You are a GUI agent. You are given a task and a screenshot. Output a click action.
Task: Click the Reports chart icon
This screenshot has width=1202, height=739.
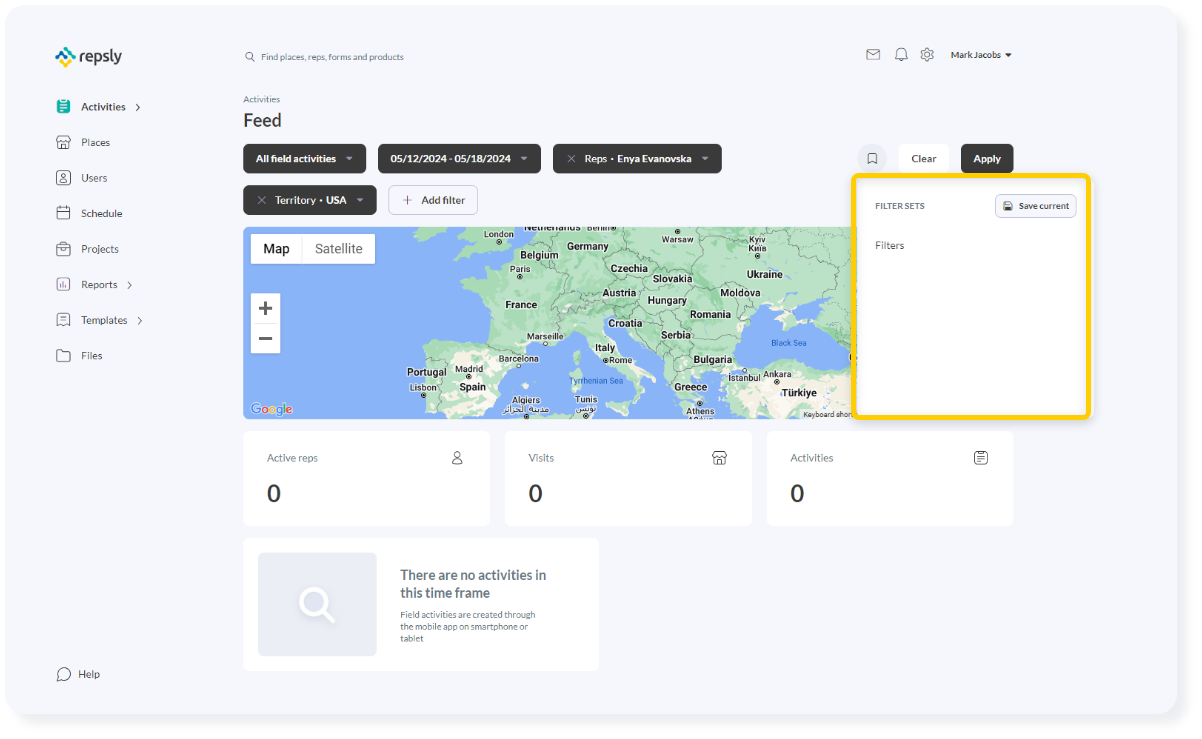tap(63, 284)
